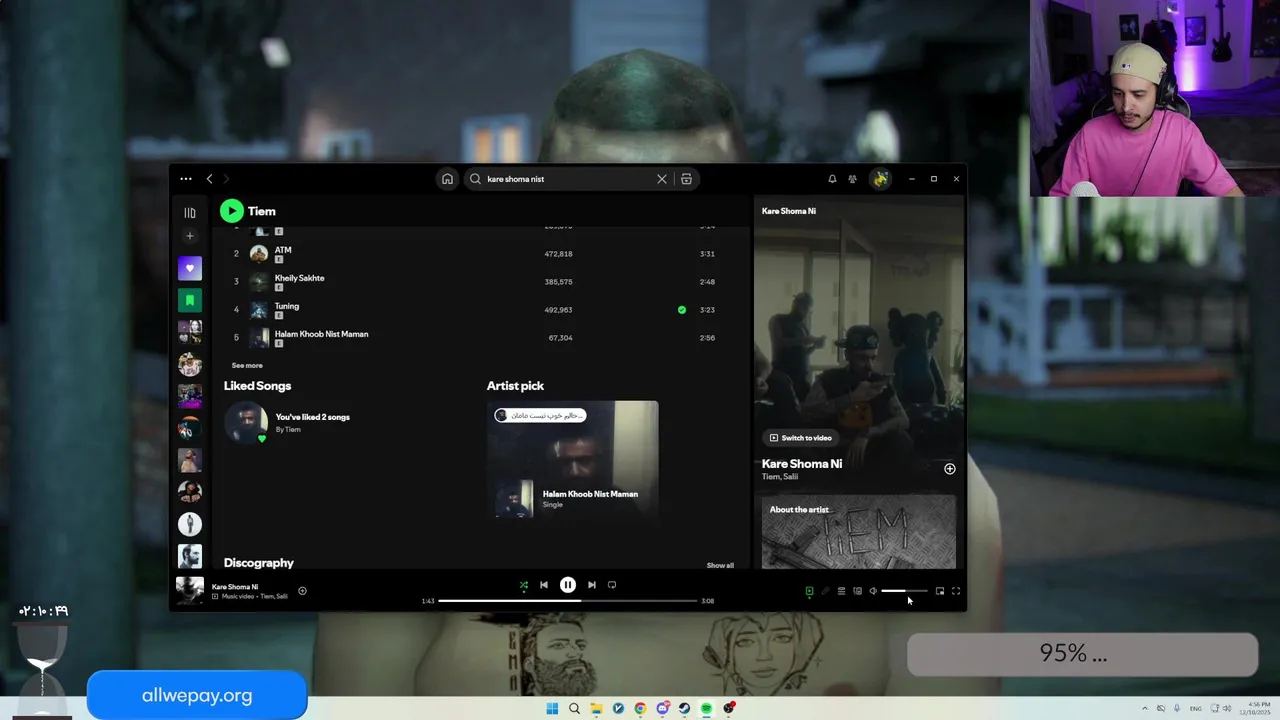
Task: Click Show all for Discography
Action: pyautogui.click(x=720, y=565)
